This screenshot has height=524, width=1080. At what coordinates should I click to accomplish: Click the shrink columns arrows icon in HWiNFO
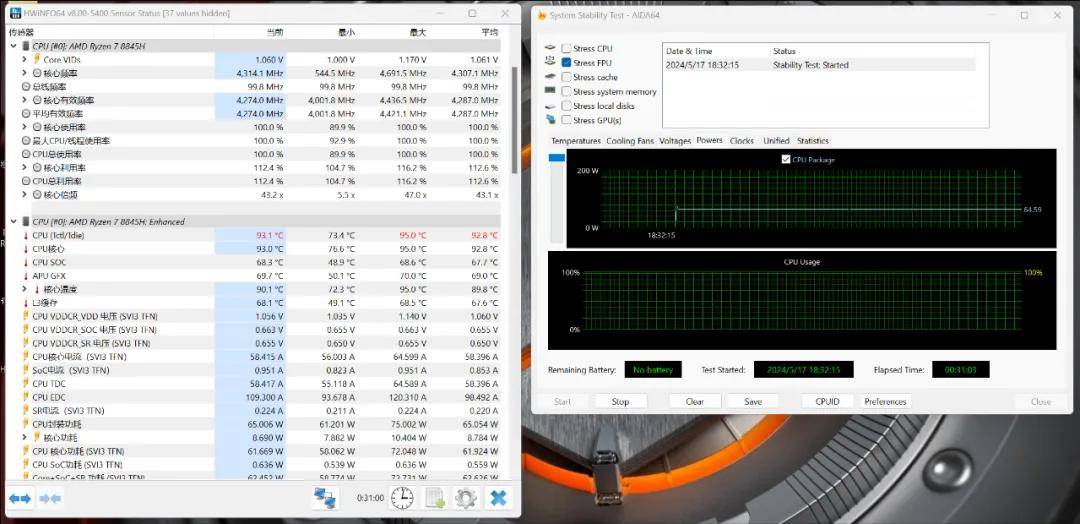click(x=50, y=499)
